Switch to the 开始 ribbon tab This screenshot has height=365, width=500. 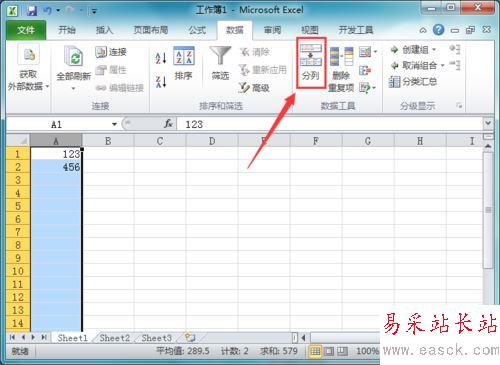pos(67,30)
